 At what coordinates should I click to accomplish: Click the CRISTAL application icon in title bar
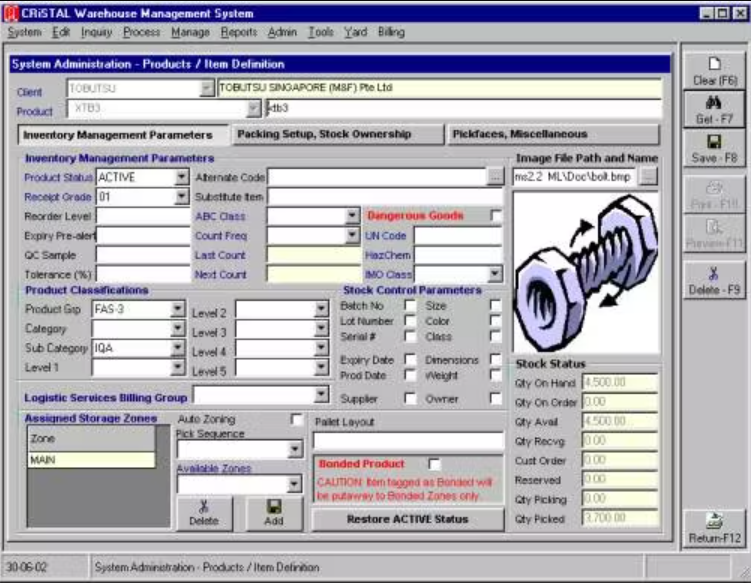11,13
